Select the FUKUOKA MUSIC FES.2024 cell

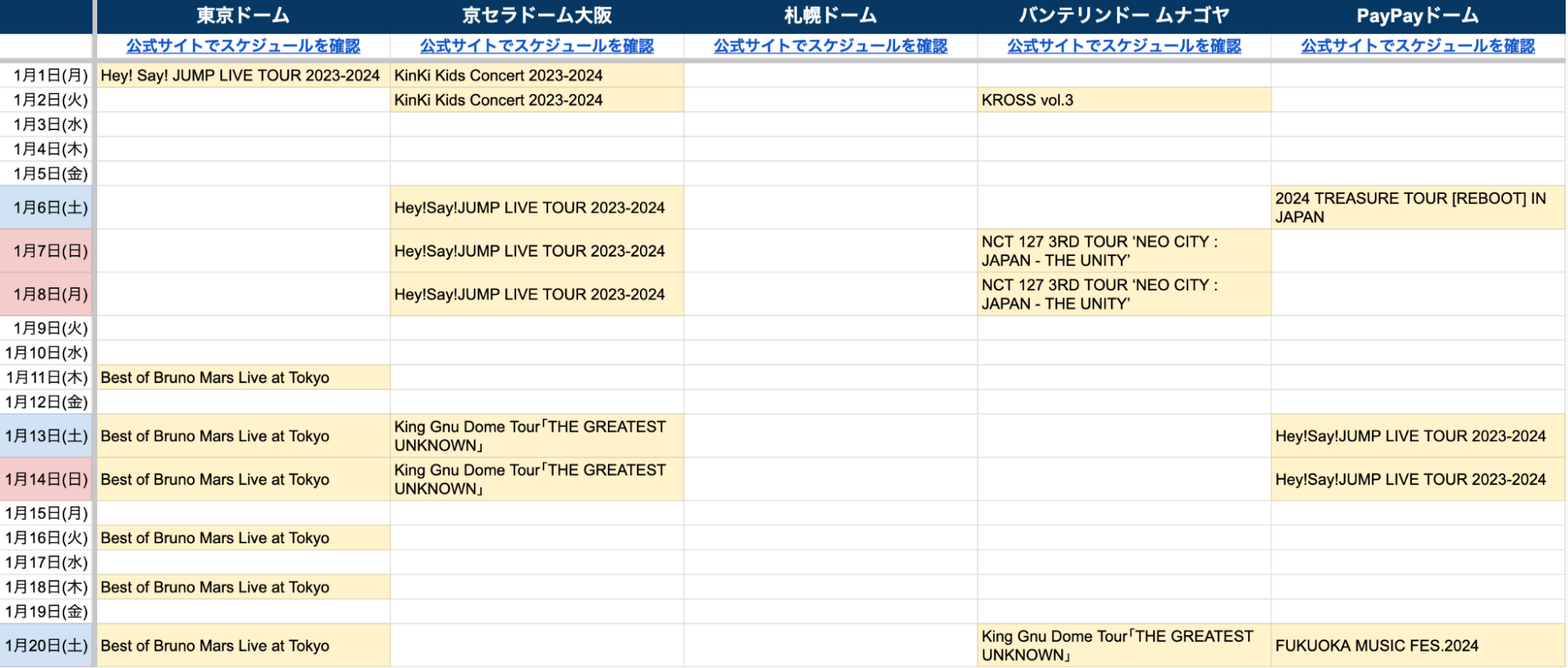click(1417, 646)
